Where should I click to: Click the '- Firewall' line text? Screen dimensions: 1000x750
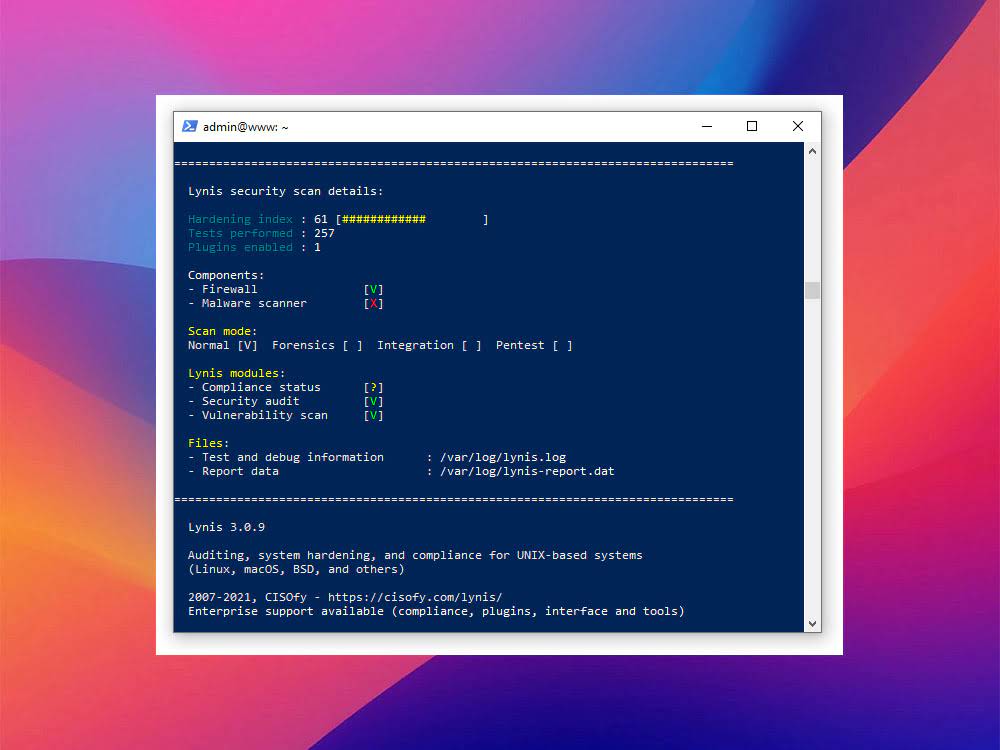(223, 290)
